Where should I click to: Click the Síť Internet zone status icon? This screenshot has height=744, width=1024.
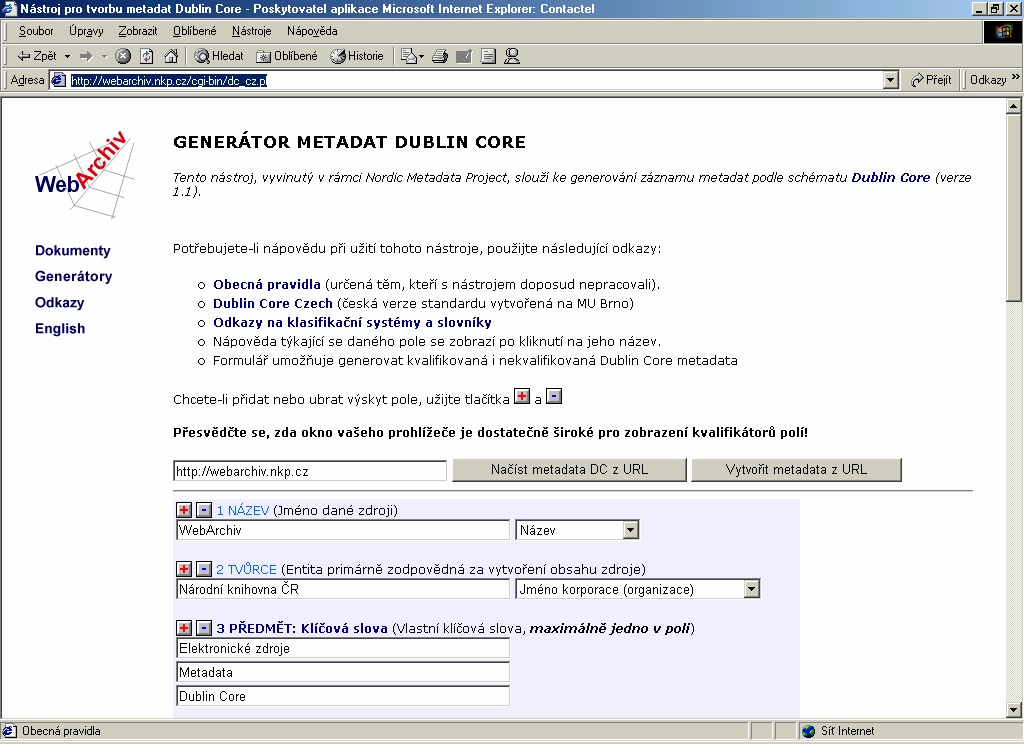point(809,731)
